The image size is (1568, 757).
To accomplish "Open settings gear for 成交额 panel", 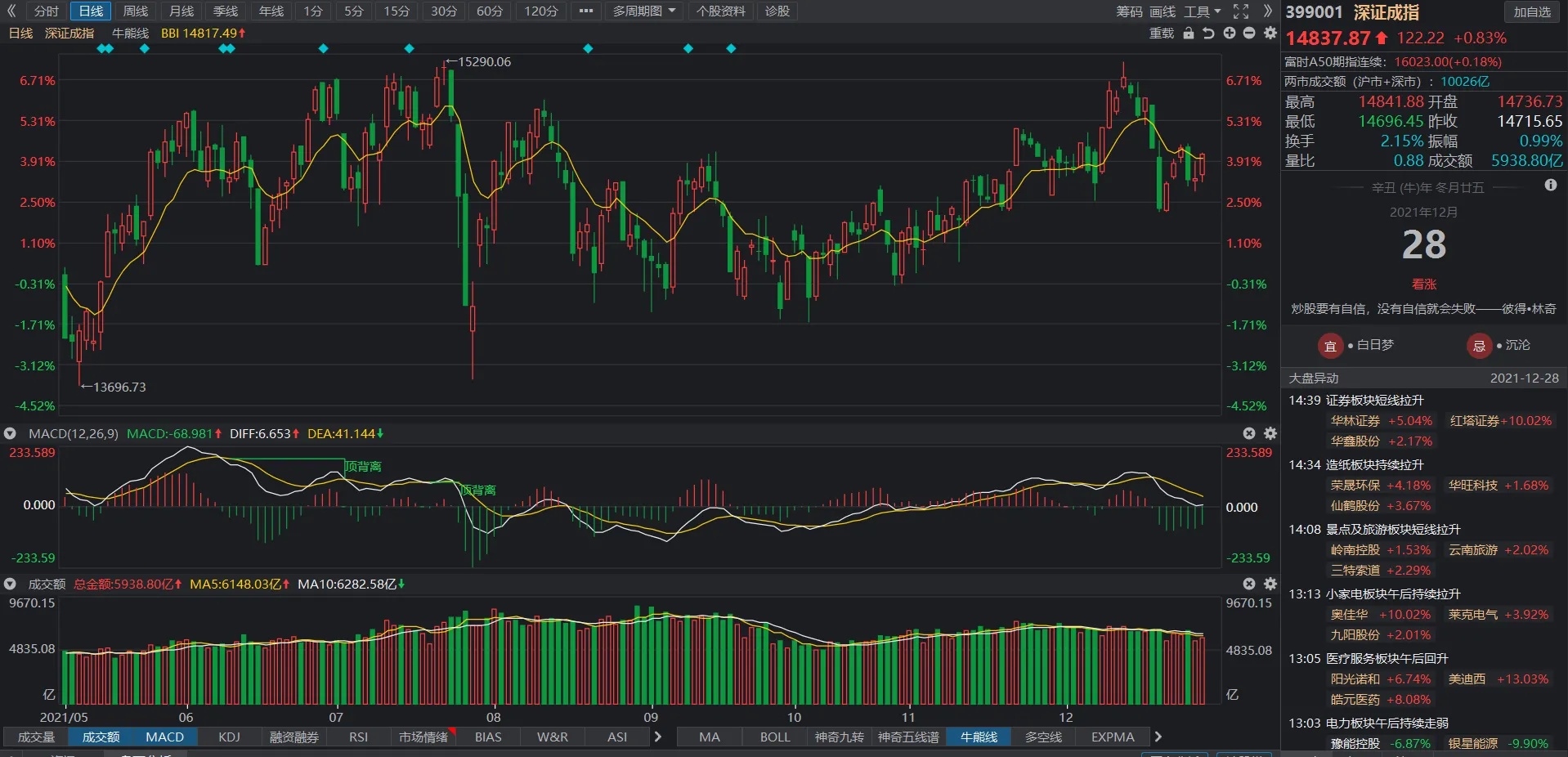I will click(x=1270, y=584).
